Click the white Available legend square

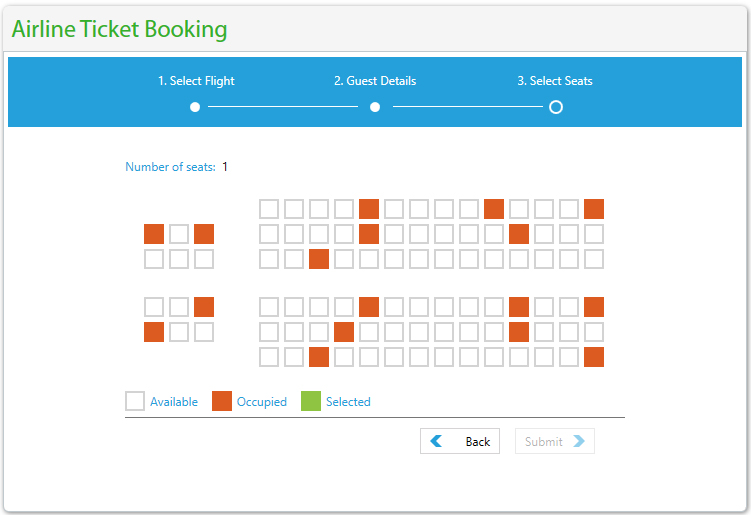point(135,401)
